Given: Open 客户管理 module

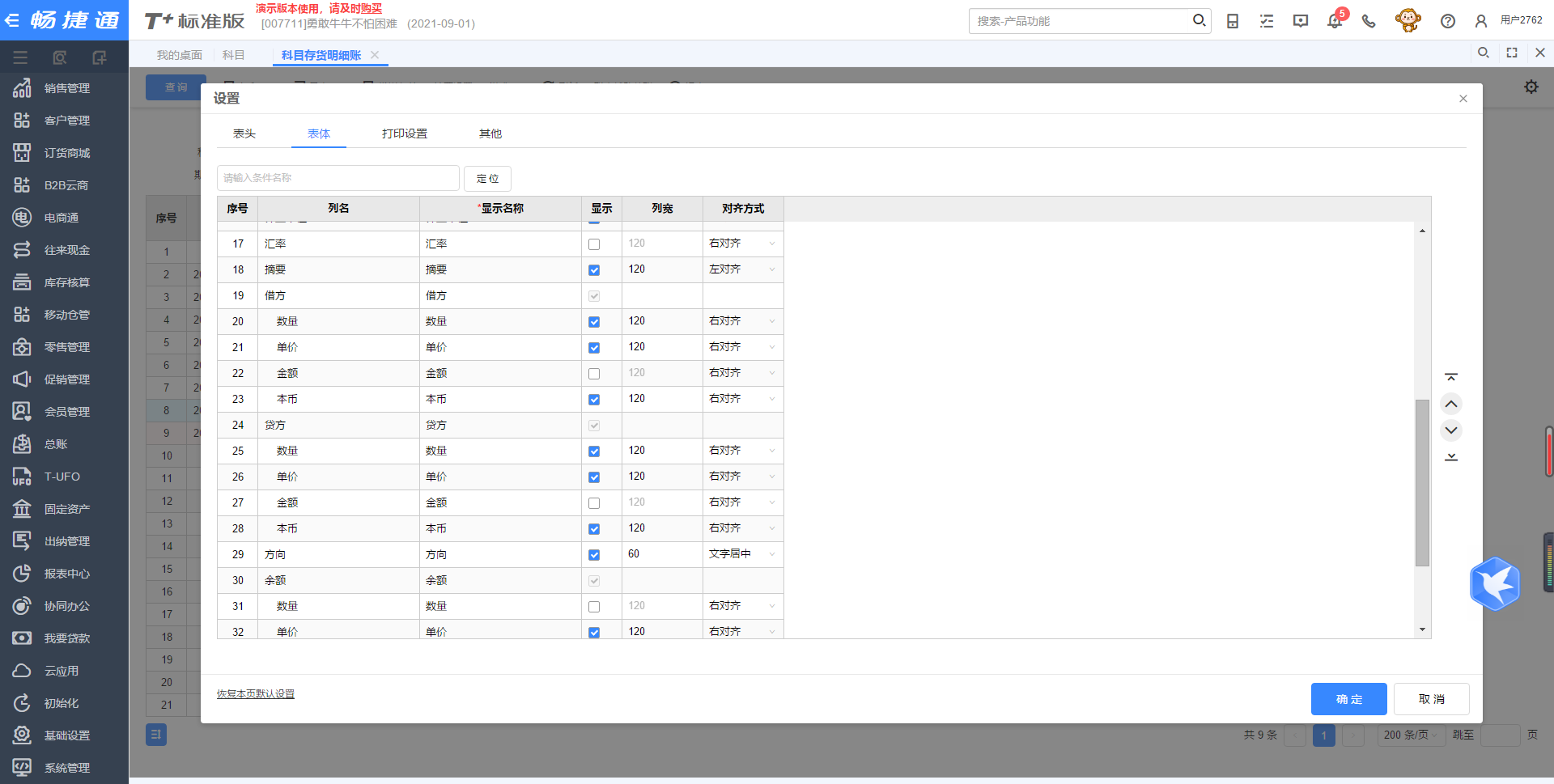Looking at the screenshot, I should point(65,121).
